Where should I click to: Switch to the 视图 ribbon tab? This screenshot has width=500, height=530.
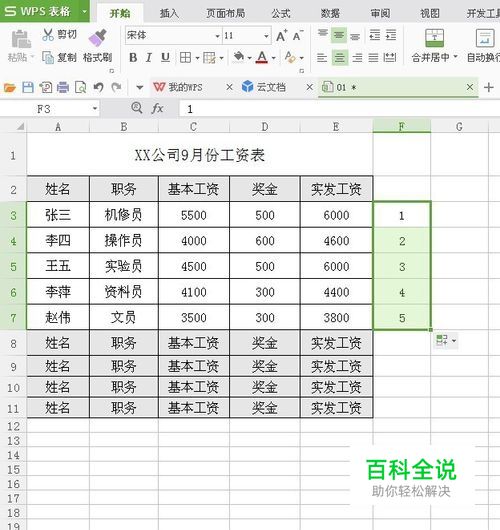point(430,13)
